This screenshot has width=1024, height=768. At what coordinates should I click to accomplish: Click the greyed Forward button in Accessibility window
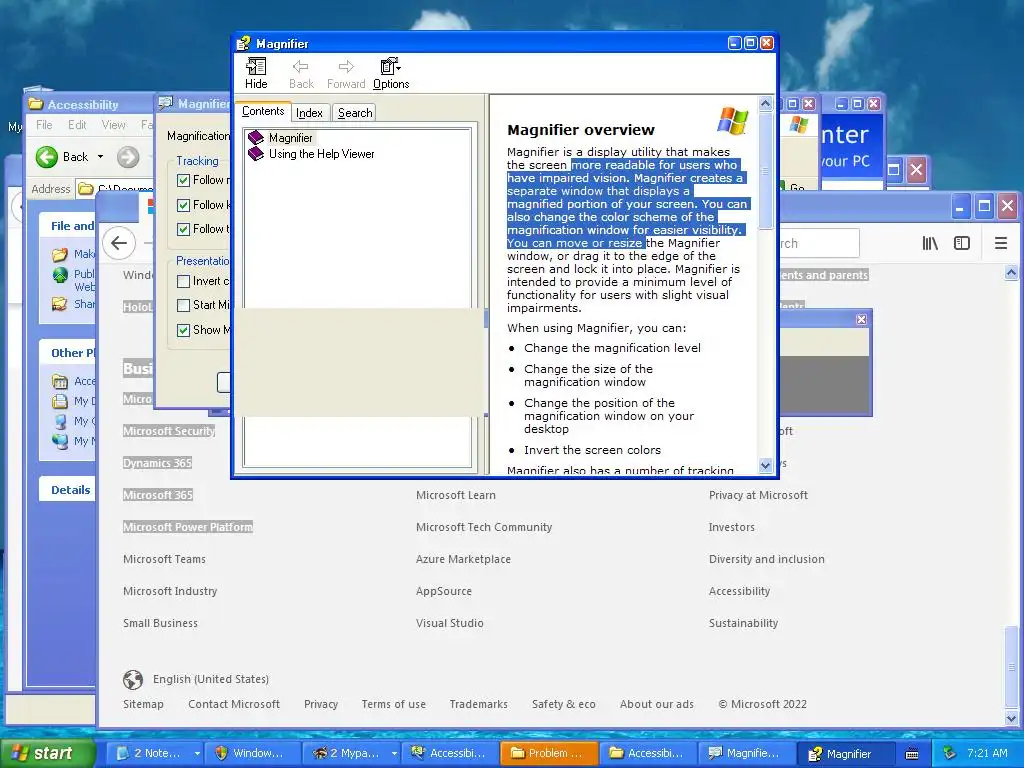click(128, 157)
